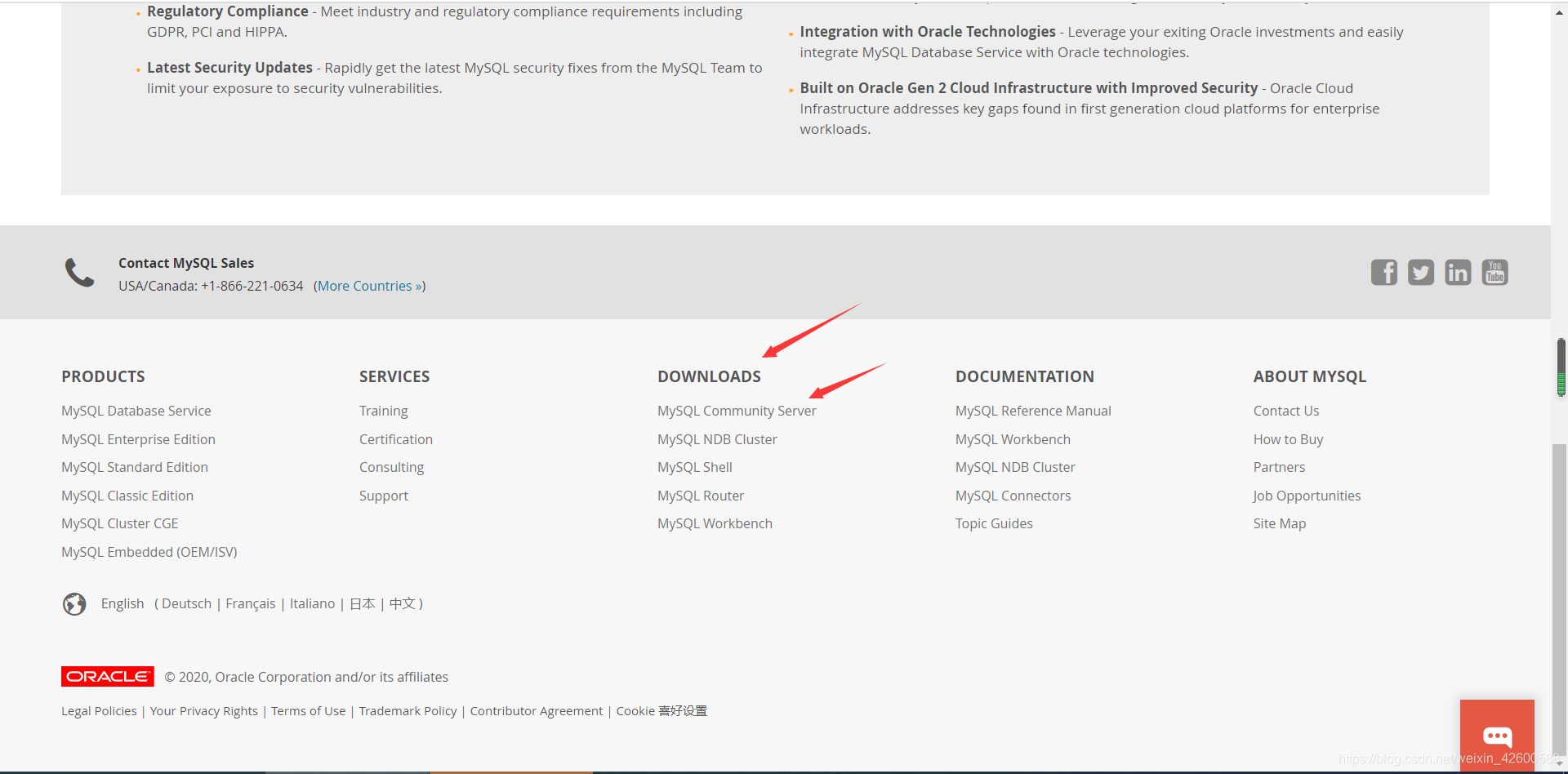
Task: Open MySQL Community Server download link
Action: pos(737,411)
